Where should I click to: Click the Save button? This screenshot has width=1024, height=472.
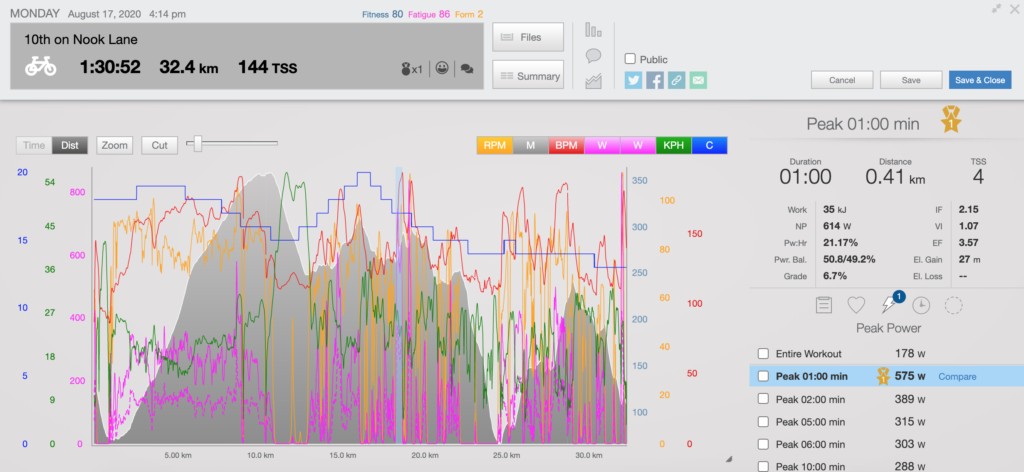pos(910,80)
